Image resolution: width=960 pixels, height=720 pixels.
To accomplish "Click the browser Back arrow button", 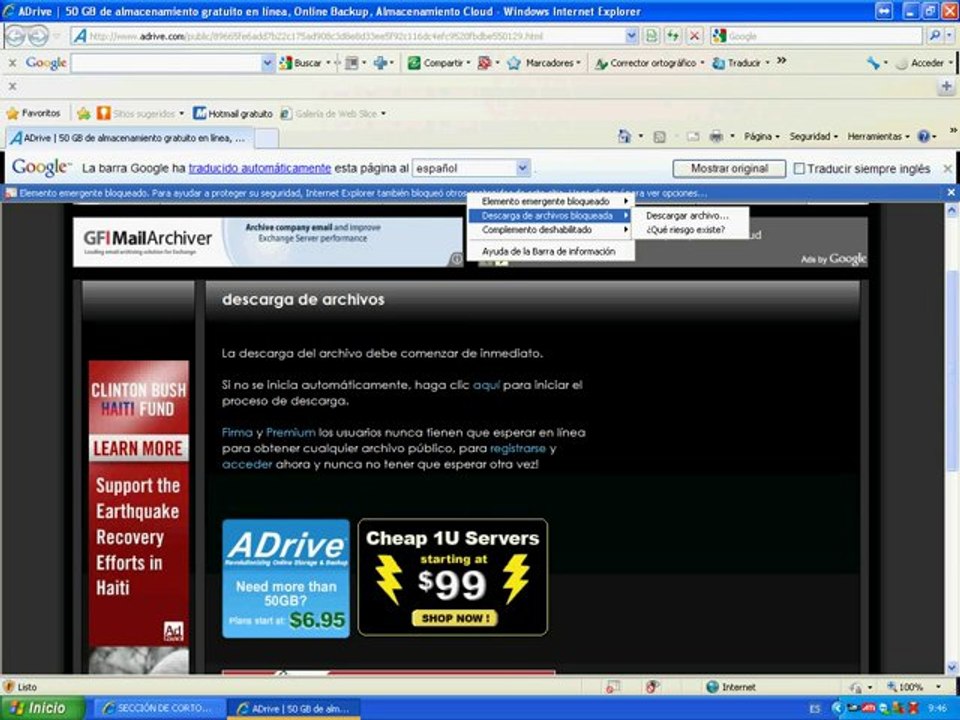I will 15,36.
